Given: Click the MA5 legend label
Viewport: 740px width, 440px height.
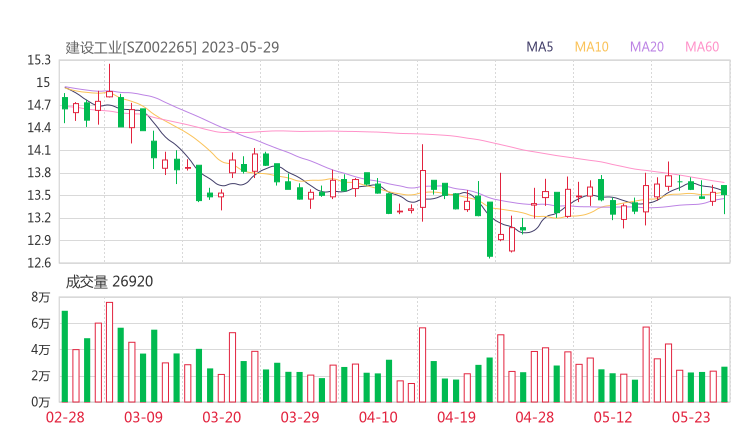Looking at the screenshot, I should [539, 47].
